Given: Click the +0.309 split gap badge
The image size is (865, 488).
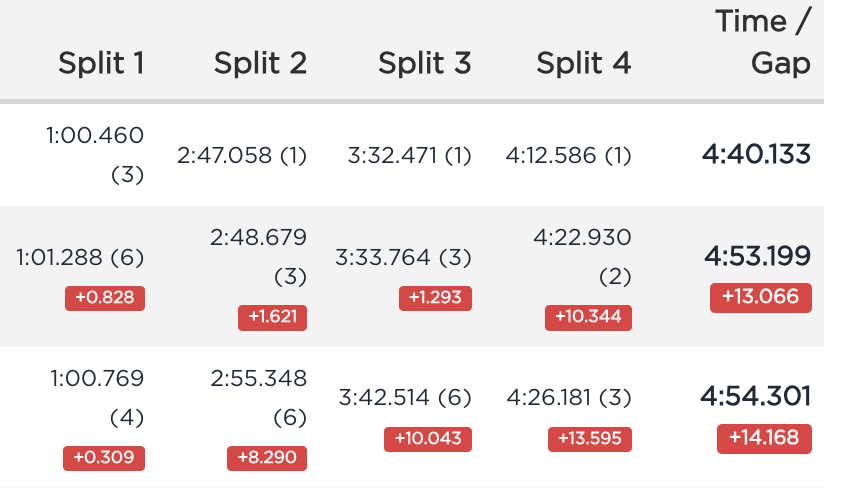Looking at the screenshot, I should pyautogui.click(x=104, y=458).
